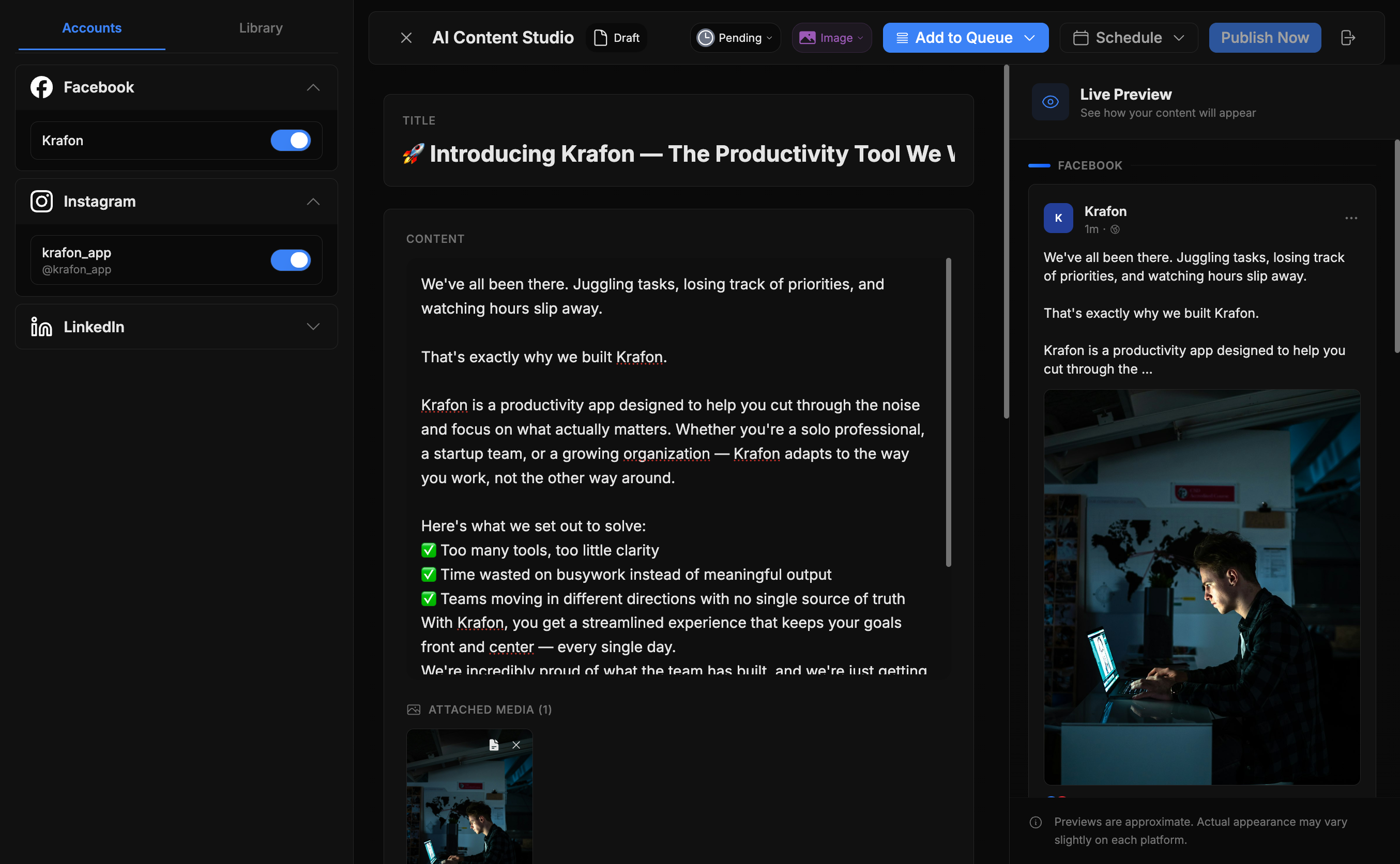Click the LinkedIn logo icon
The image size is (1400, 864).
click(42, 327)
